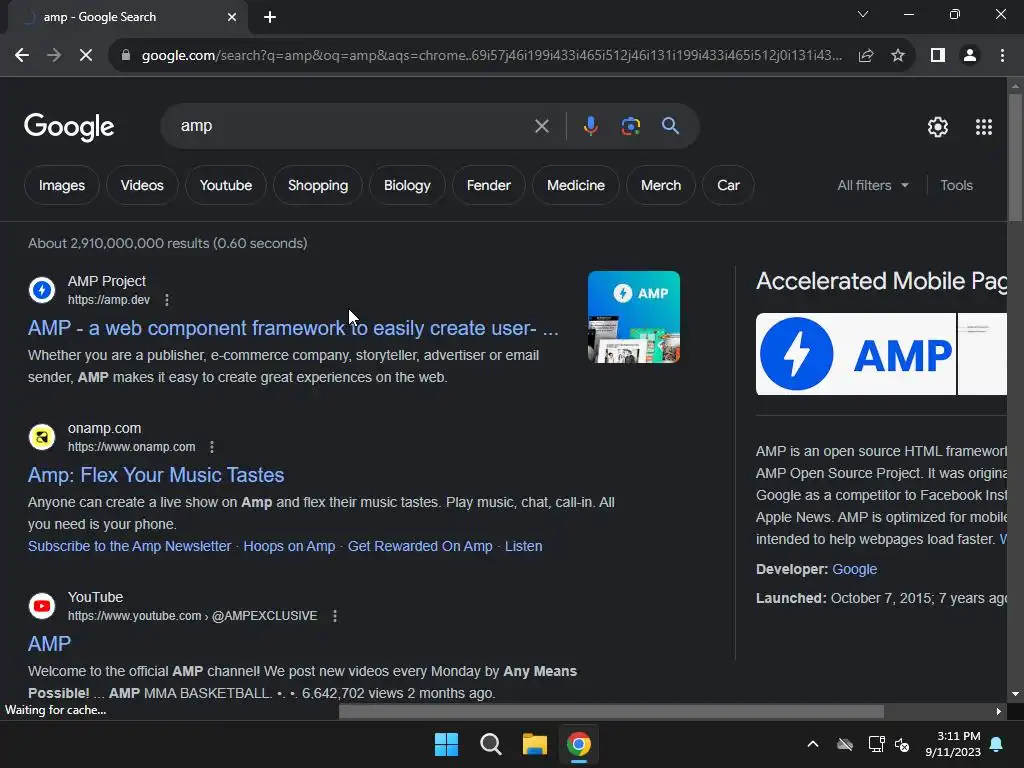Open more options for YouTube result

point(335,616)
